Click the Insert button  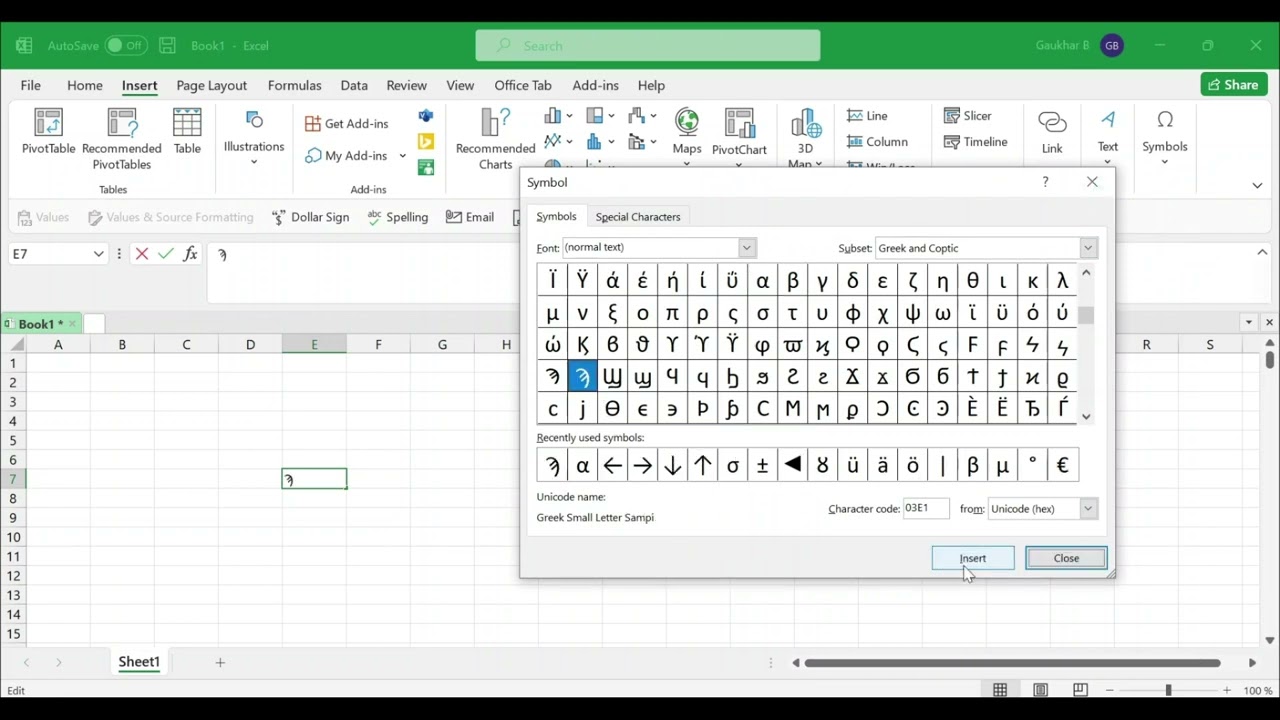[973, 559]
